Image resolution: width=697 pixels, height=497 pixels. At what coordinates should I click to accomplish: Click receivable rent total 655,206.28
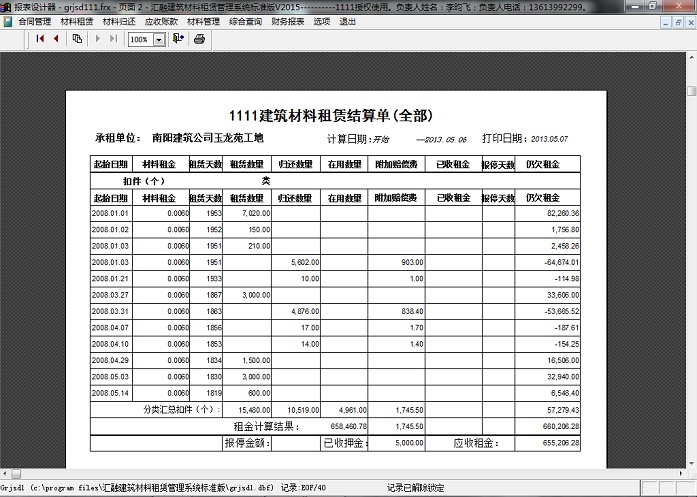(x=561, y=443)
